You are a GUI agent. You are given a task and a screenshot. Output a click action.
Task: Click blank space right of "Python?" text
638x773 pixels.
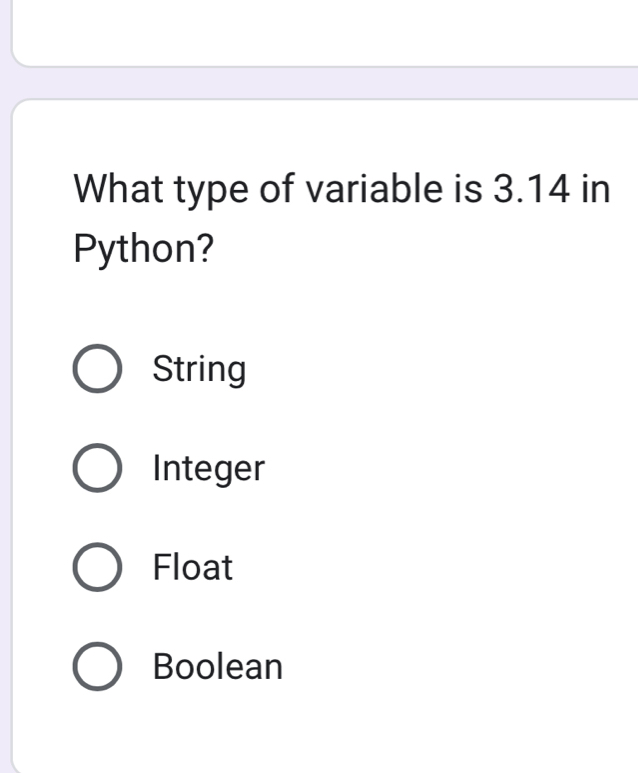click(x=420, y=249)
